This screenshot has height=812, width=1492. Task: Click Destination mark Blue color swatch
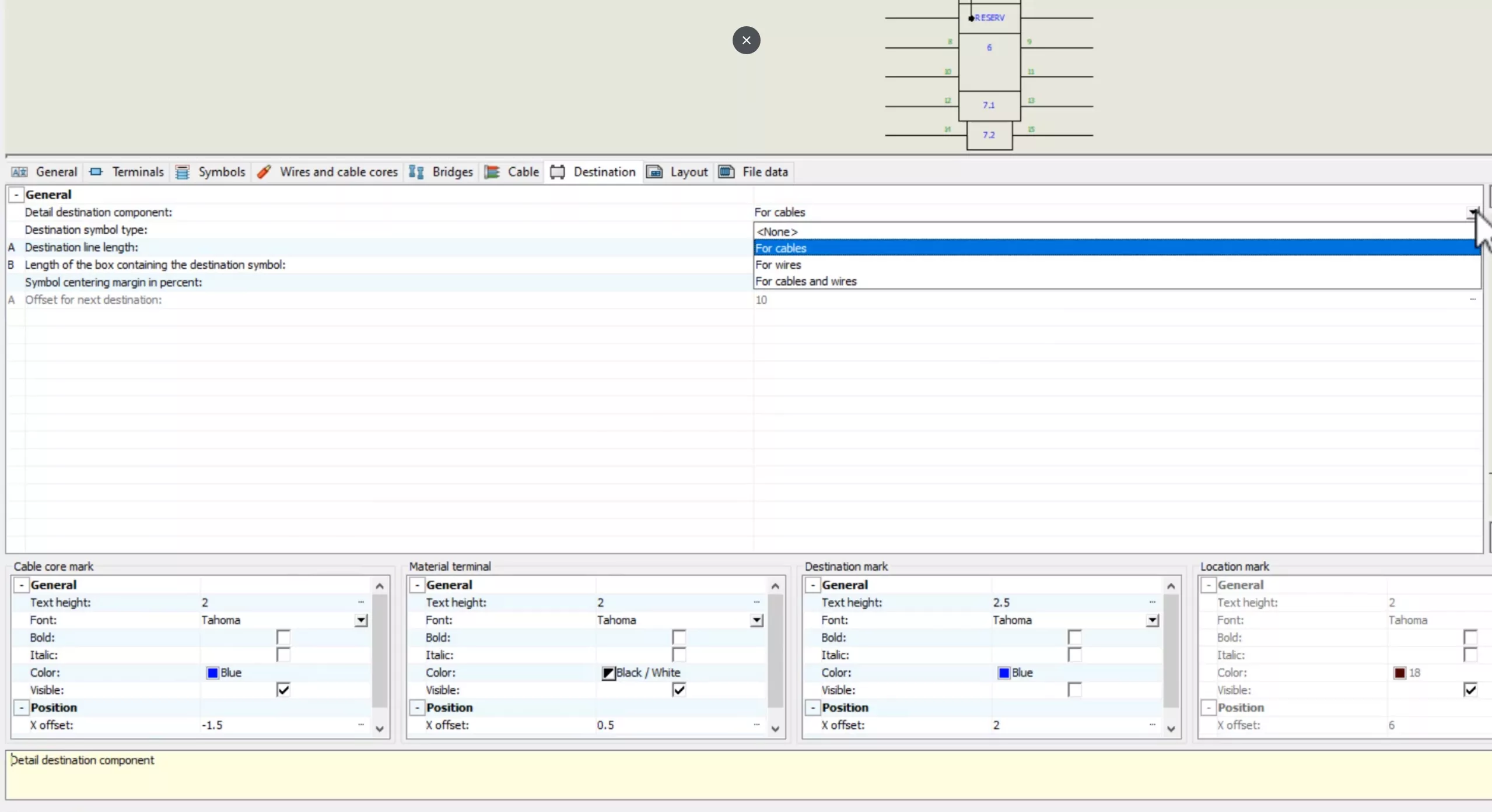pos(1004,673)
